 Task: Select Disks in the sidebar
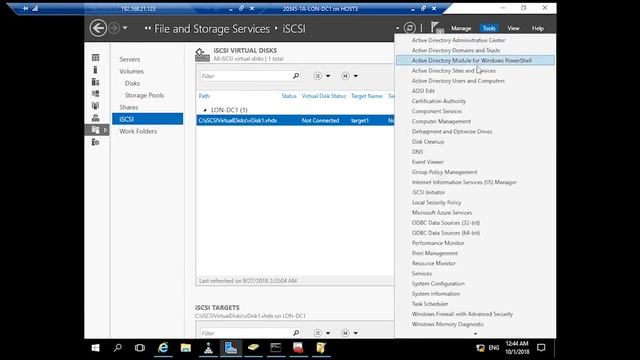(132, 83)
